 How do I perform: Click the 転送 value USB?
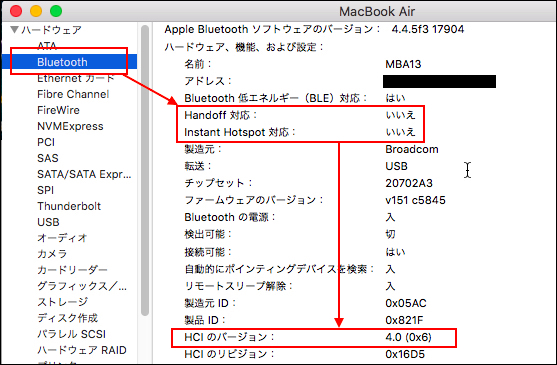[396, 166]
